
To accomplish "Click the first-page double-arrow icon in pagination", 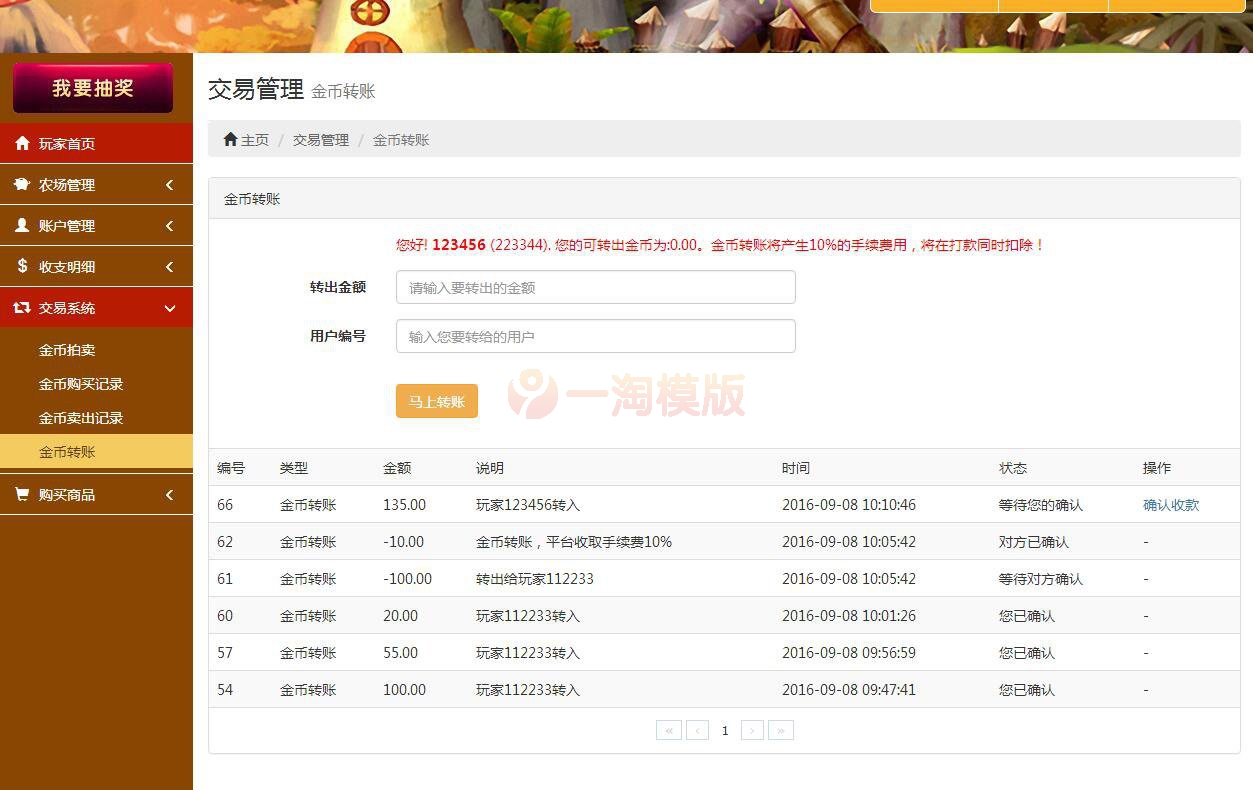I will [x=668, y=730].
